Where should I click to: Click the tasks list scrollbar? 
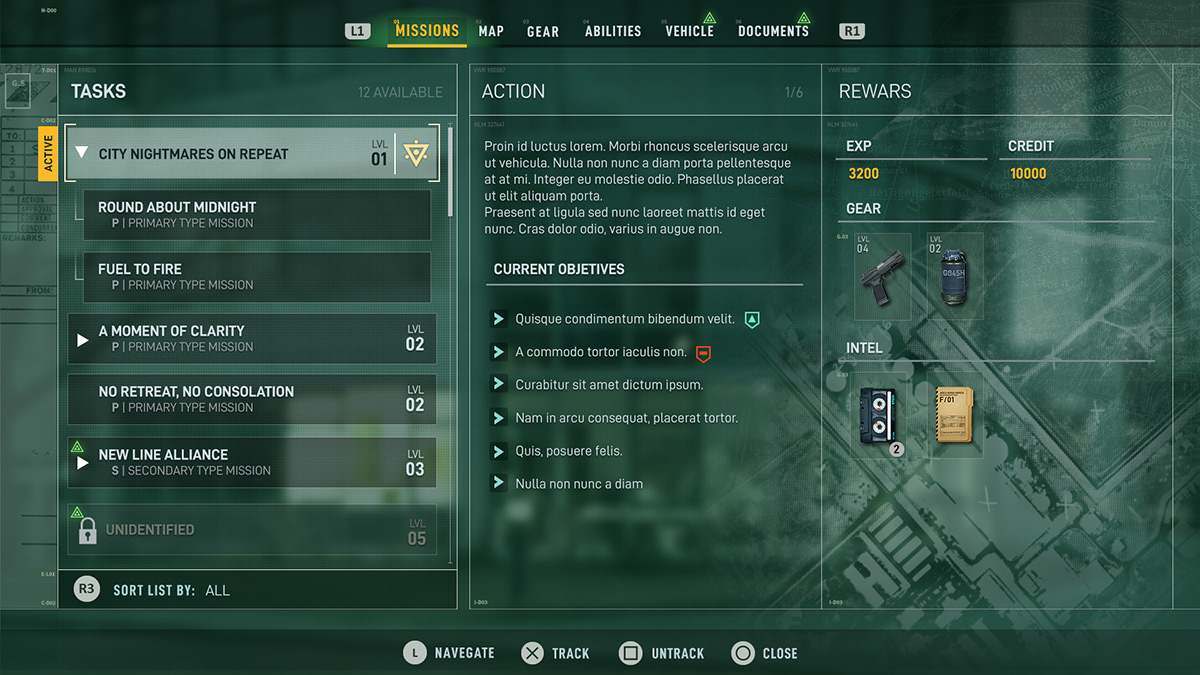point(451,170)
